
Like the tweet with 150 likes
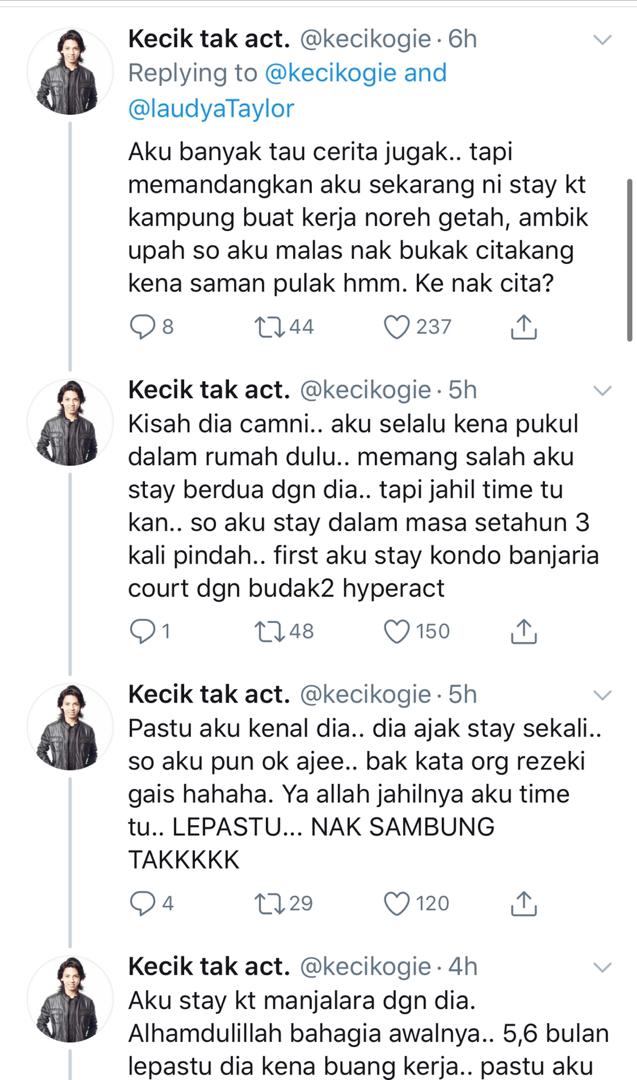[x=399, y=631]
